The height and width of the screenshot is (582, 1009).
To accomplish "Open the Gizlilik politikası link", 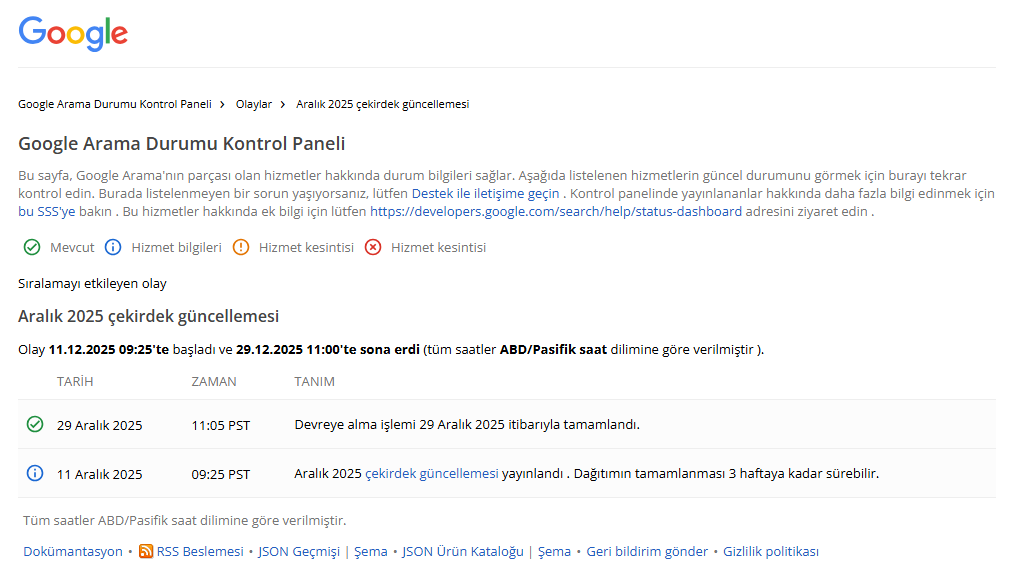I will pyautogui.click(x=771, y=551).
